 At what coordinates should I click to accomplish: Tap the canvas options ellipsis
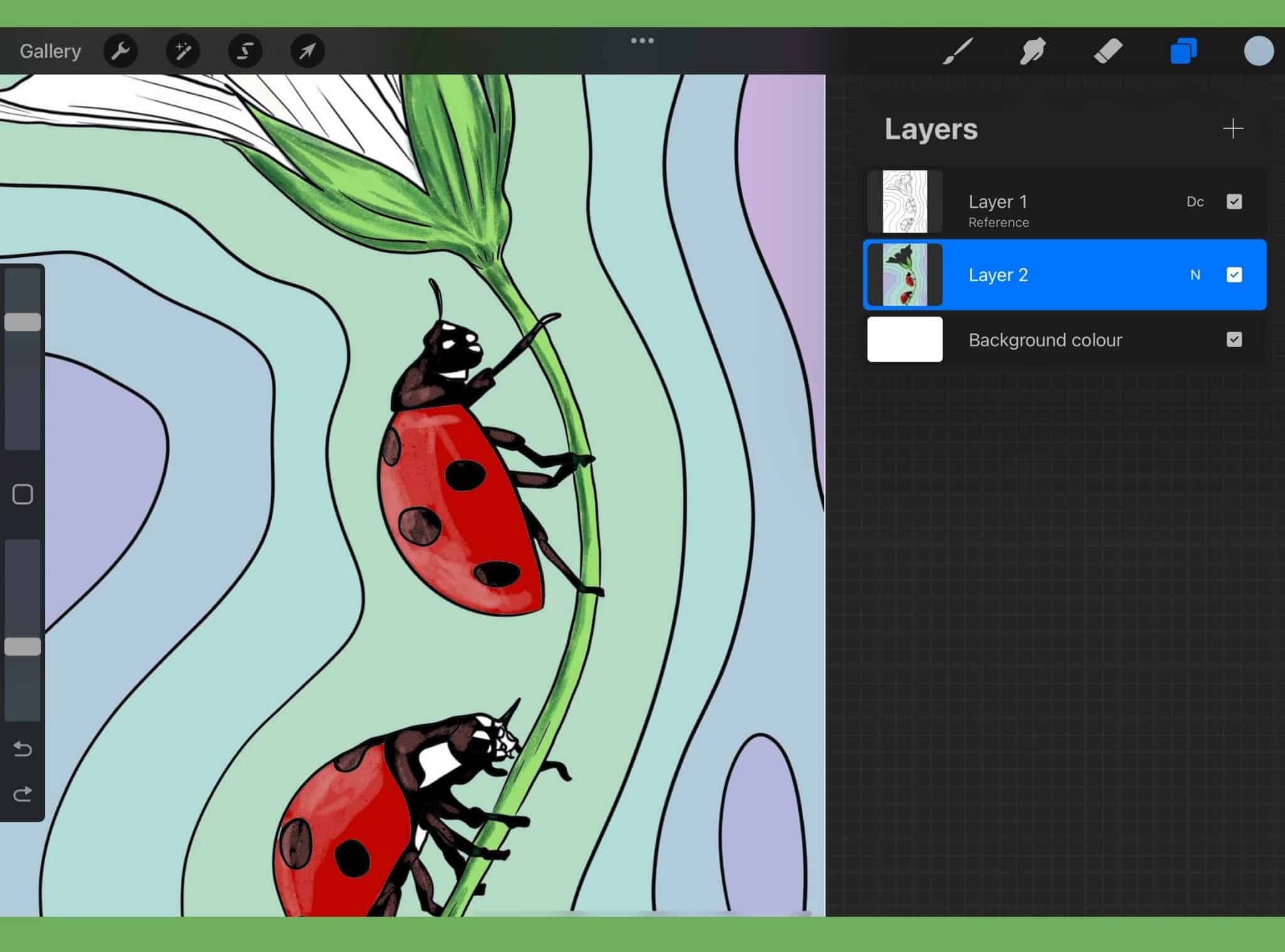pyautogui.click(x=642, y=40)
